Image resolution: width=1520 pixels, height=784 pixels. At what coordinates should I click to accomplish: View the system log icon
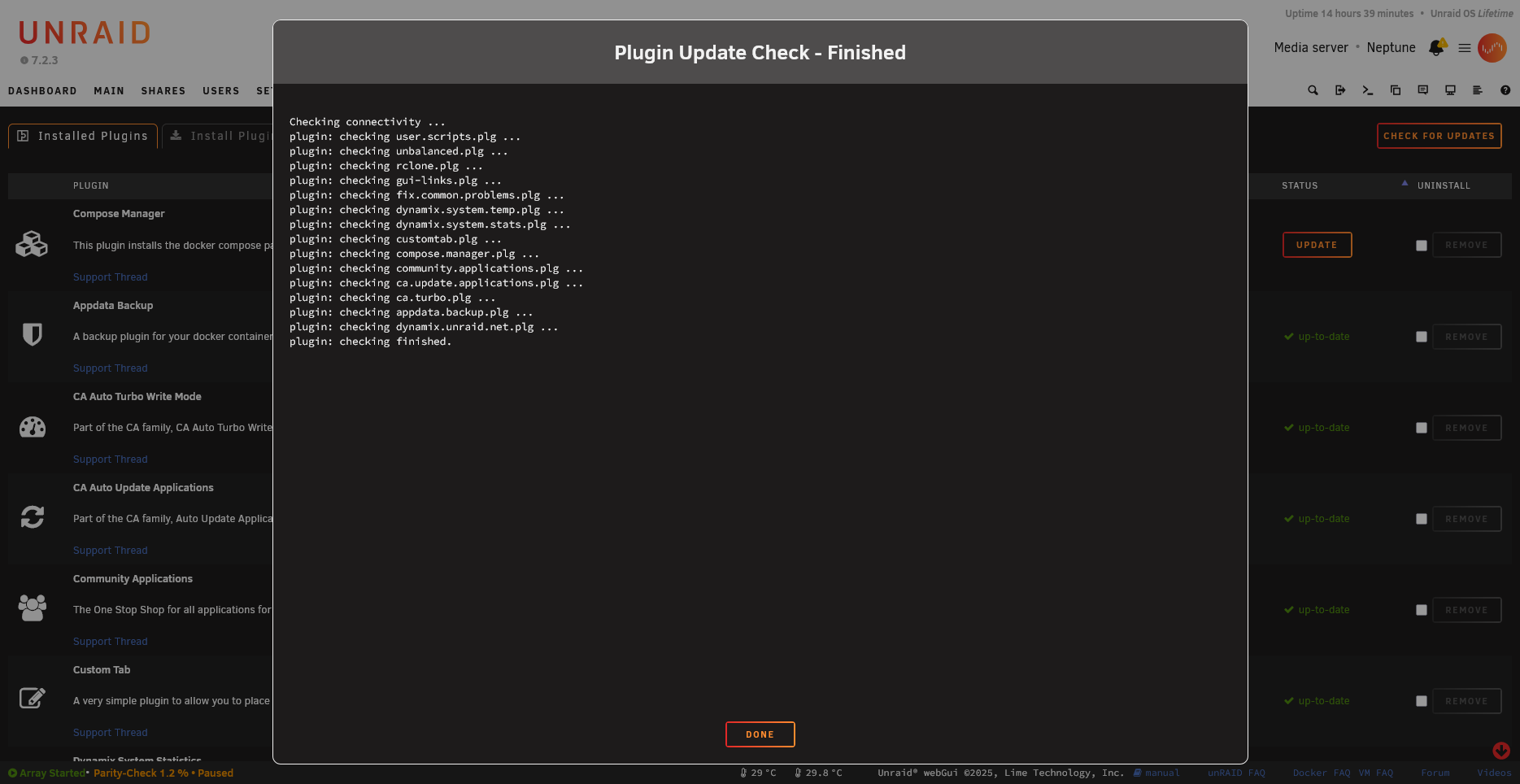coord(1478,89)
